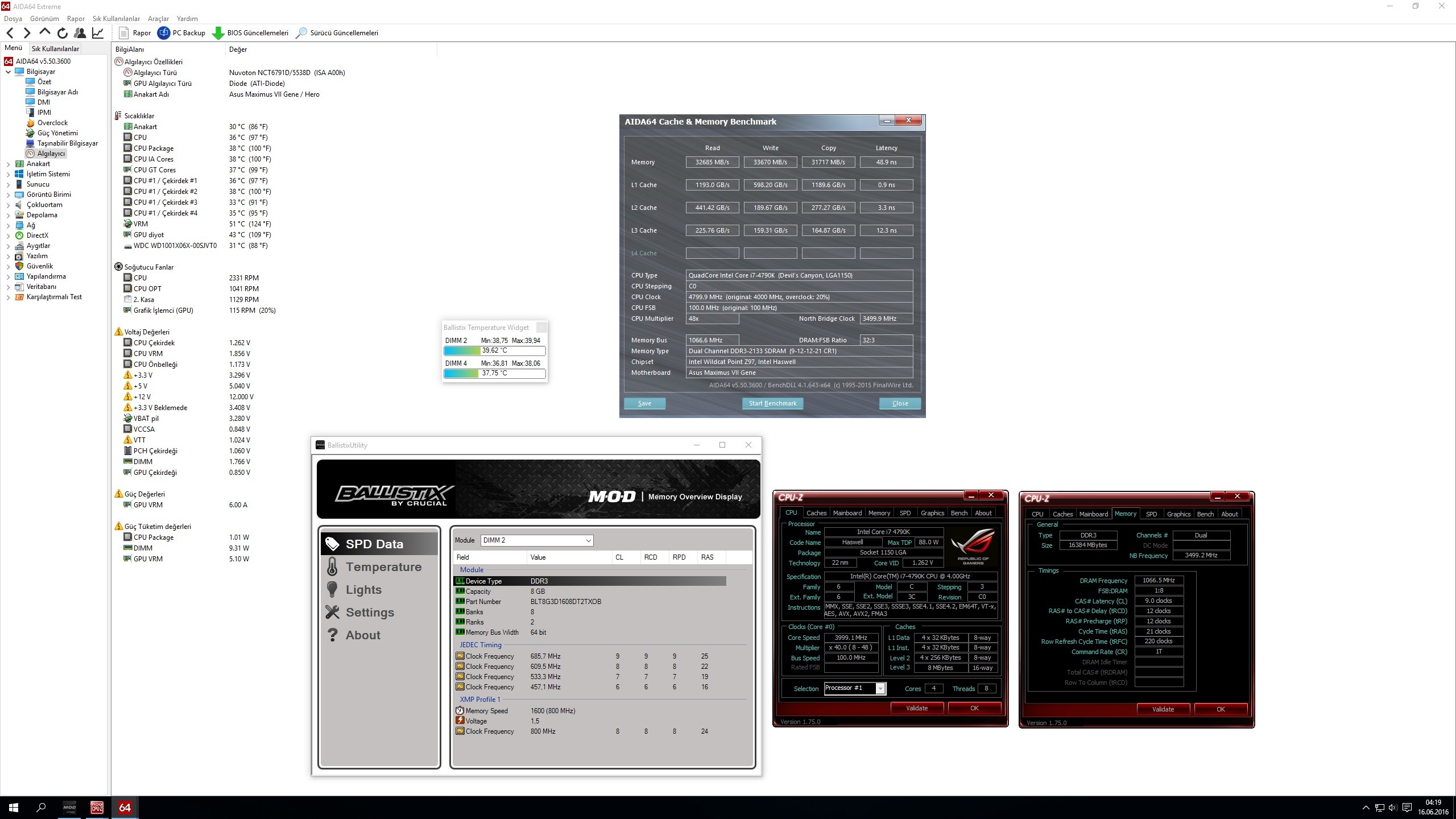Image resolution: width=1456 pixels, height=819 pixels.
Task: Expand the DirectX node
Action: [9, 235]
